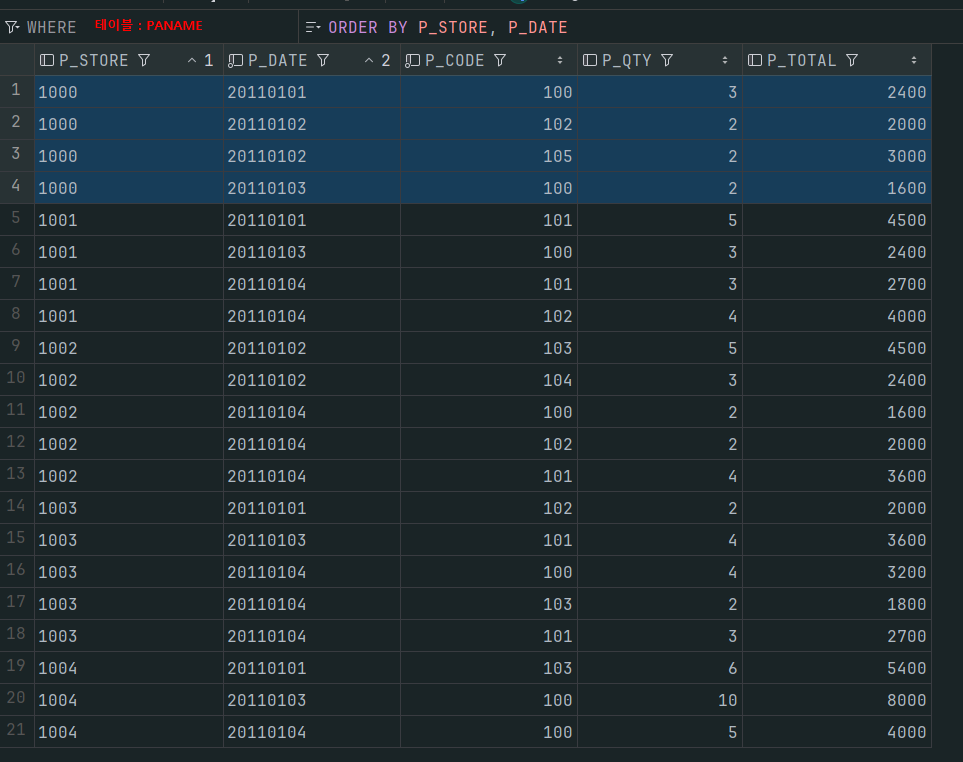The height and width of the screenshot is (762, 963).
Task: Click the P_TOTAL column type icon
Action: (x=755, y=60)
